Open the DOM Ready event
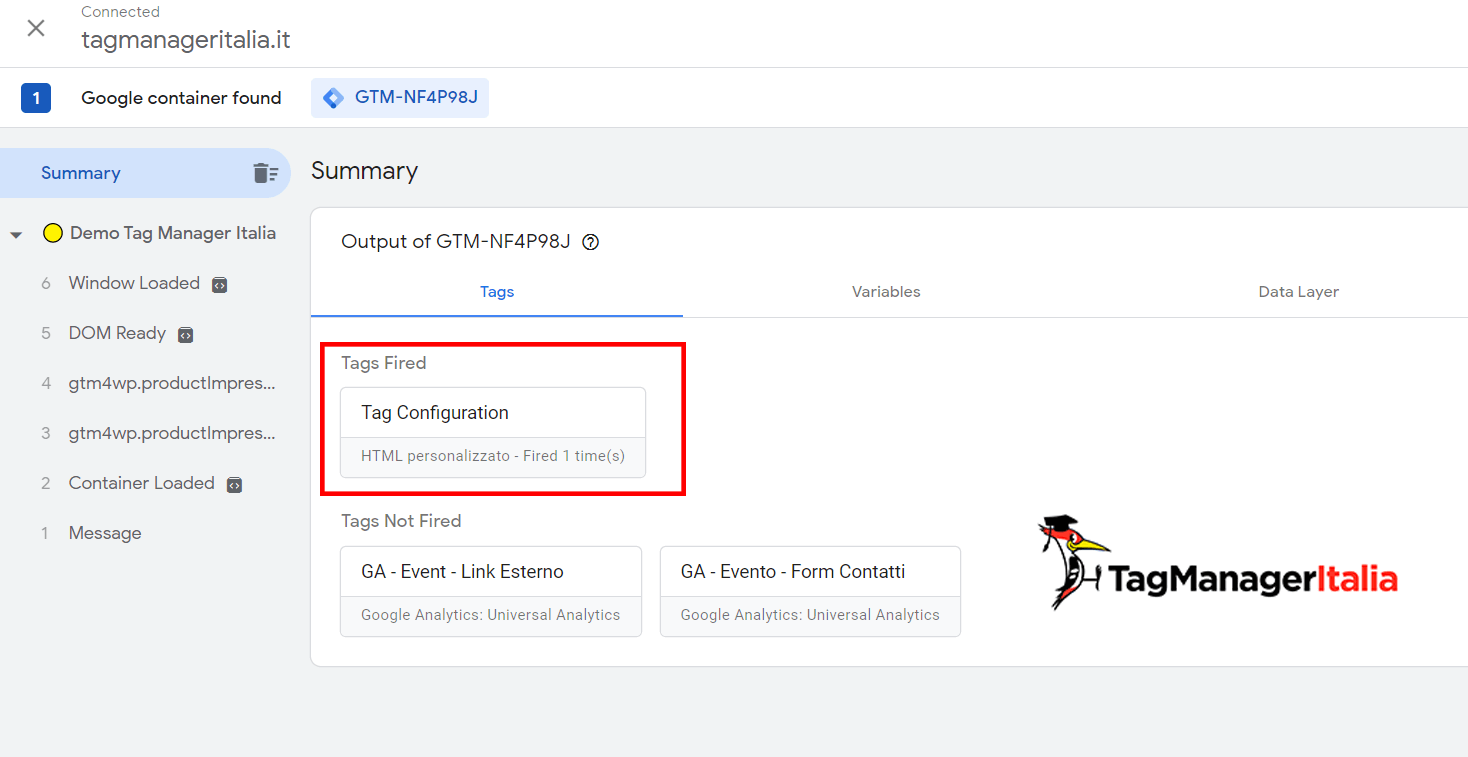Screen dimensions: 1468x757 (117, 333)
